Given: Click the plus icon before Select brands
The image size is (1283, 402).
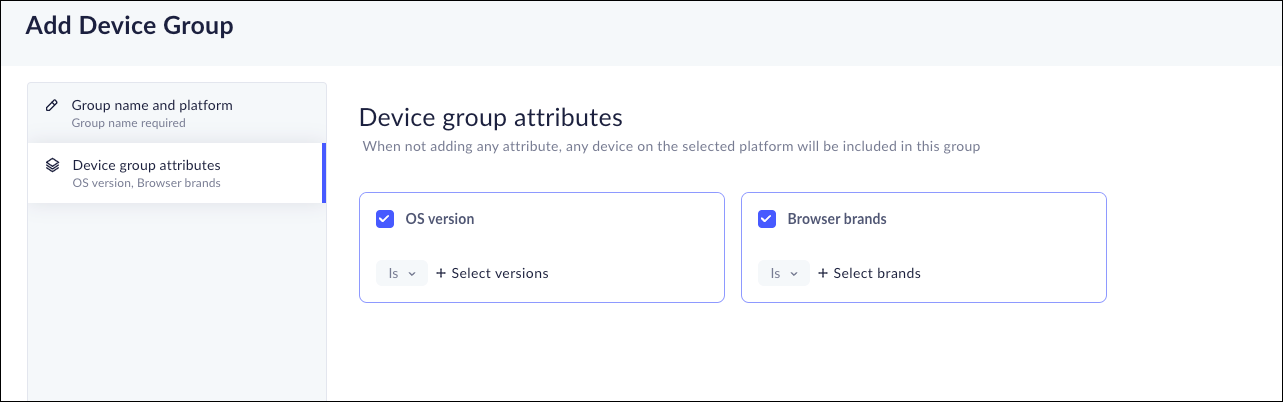Looking at the screenshot, I should pos(823,273).
